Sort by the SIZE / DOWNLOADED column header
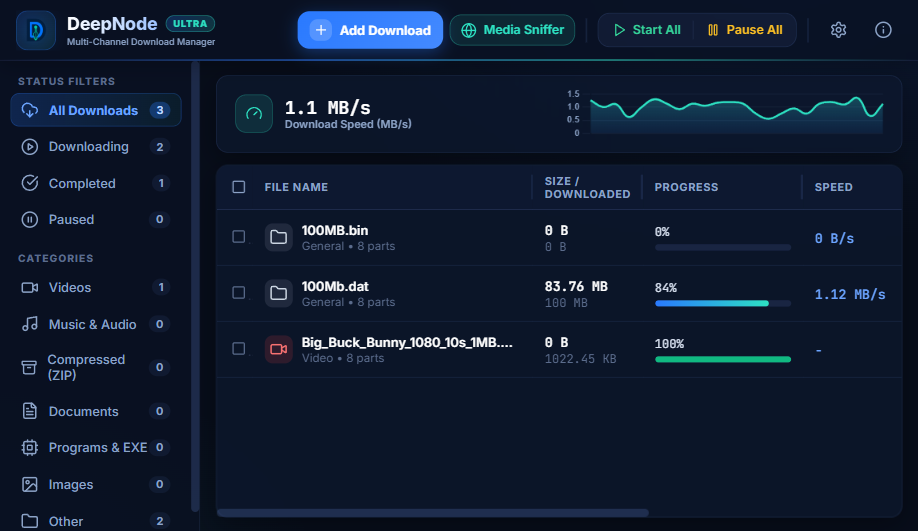The image size is (918, 531). click(587, 187)
